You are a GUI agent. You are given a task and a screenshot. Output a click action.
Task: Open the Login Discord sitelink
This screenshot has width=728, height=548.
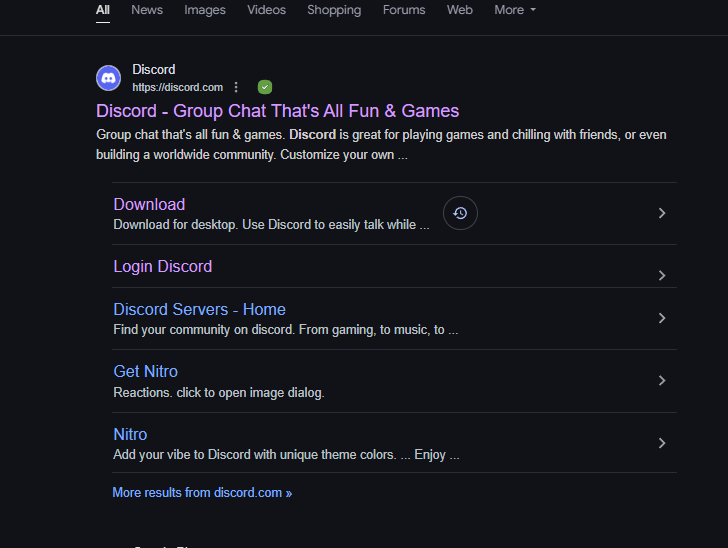(x=162, y=267)
